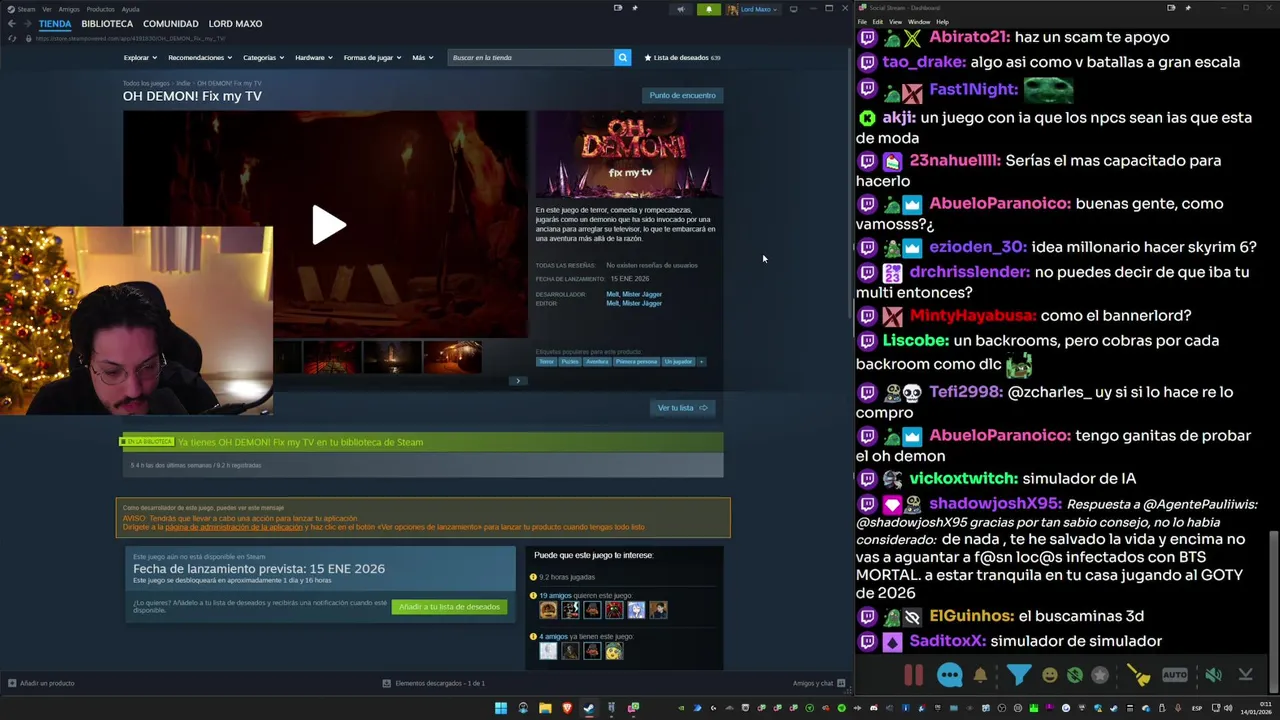Click the Punto de encuentro button
The width and height of the screenshot is (1280, 720).
tap(682, 95)
